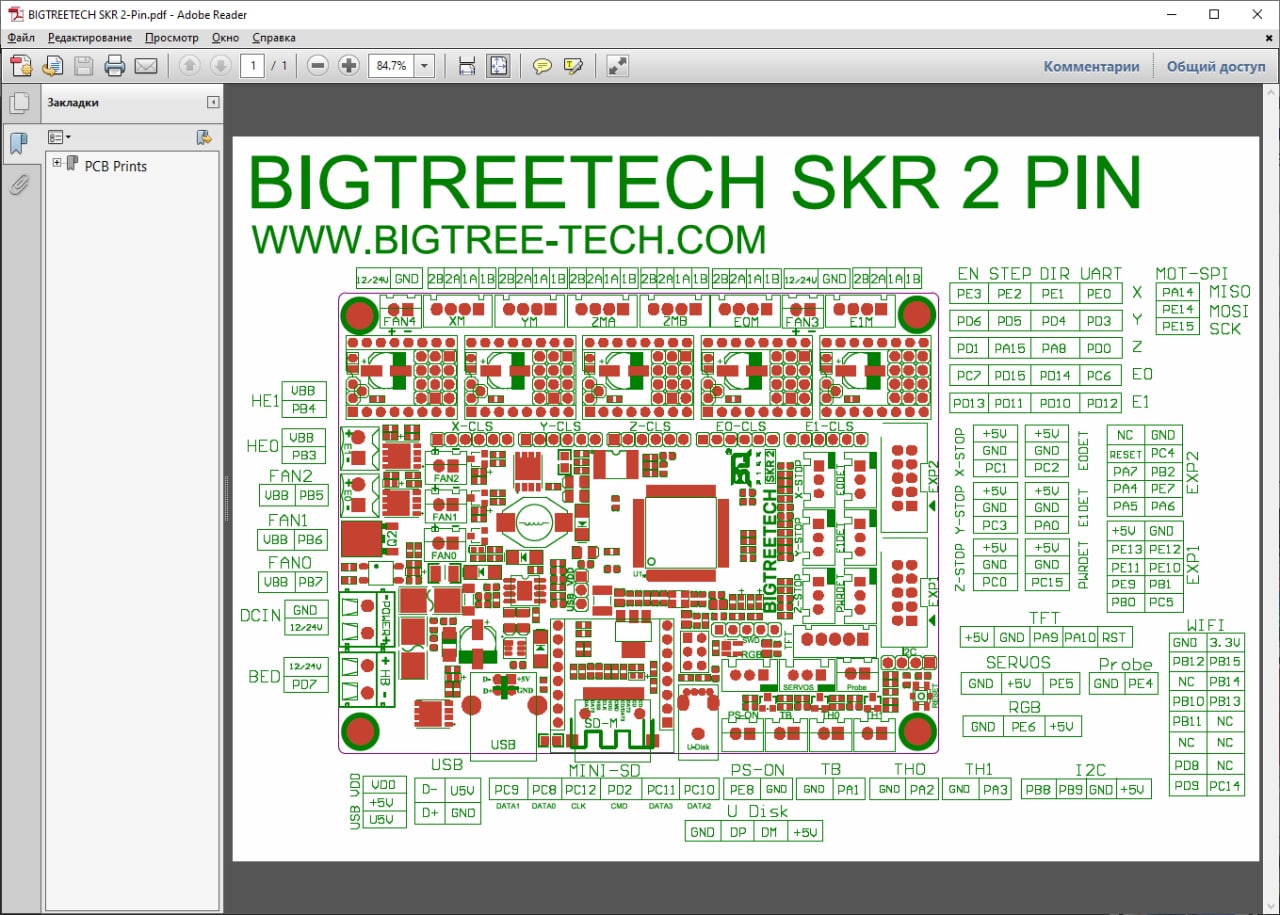Open attachments paperclip panel icon

18,185
